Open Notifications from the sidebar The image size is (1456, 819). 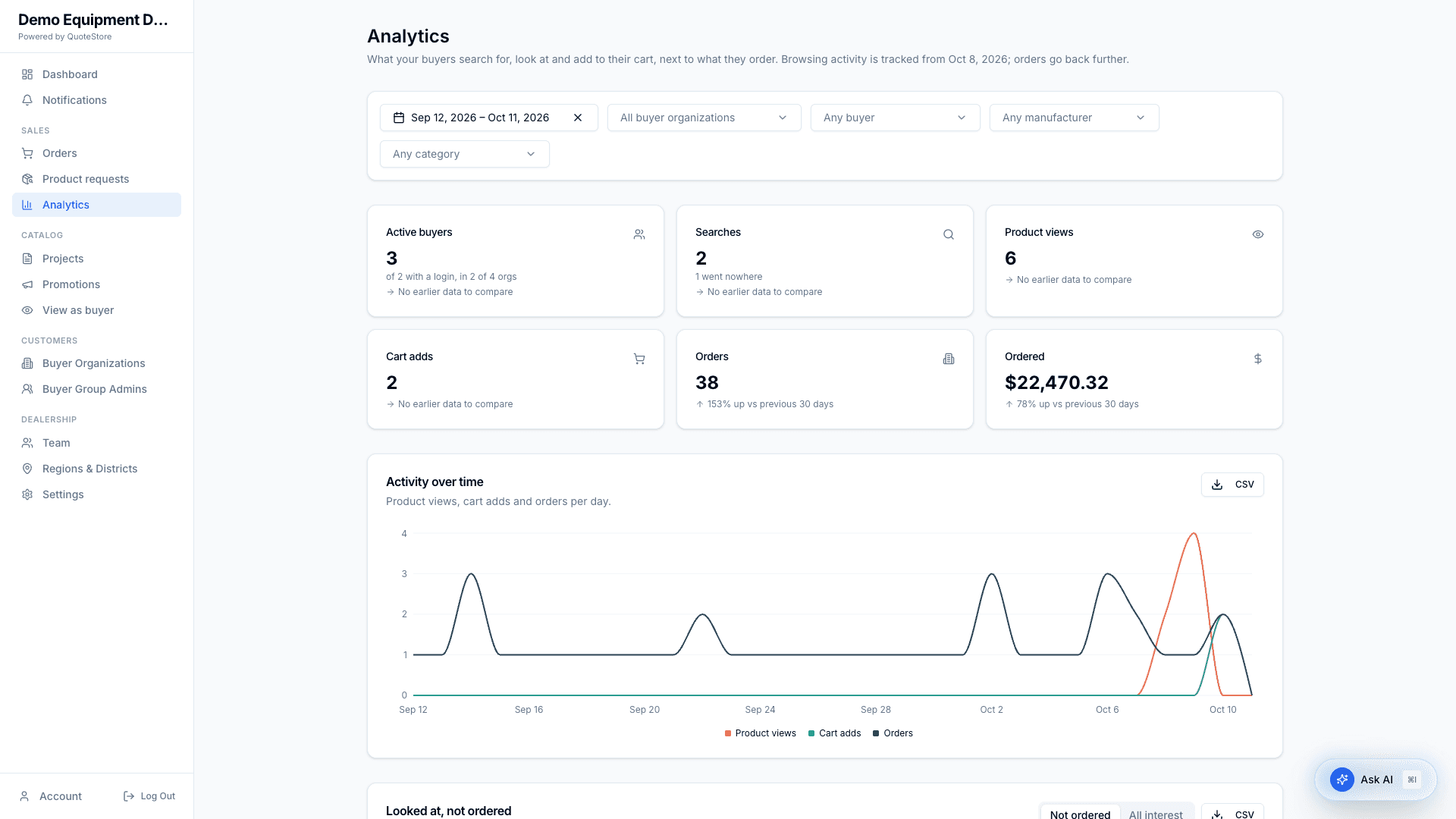point(96,100)
